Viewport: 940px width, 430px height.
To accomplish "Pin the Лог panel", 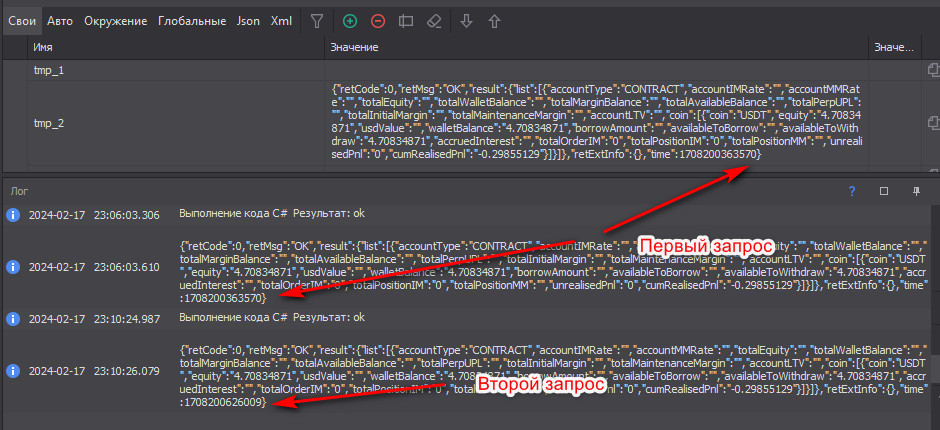I will tap(916, 191).
